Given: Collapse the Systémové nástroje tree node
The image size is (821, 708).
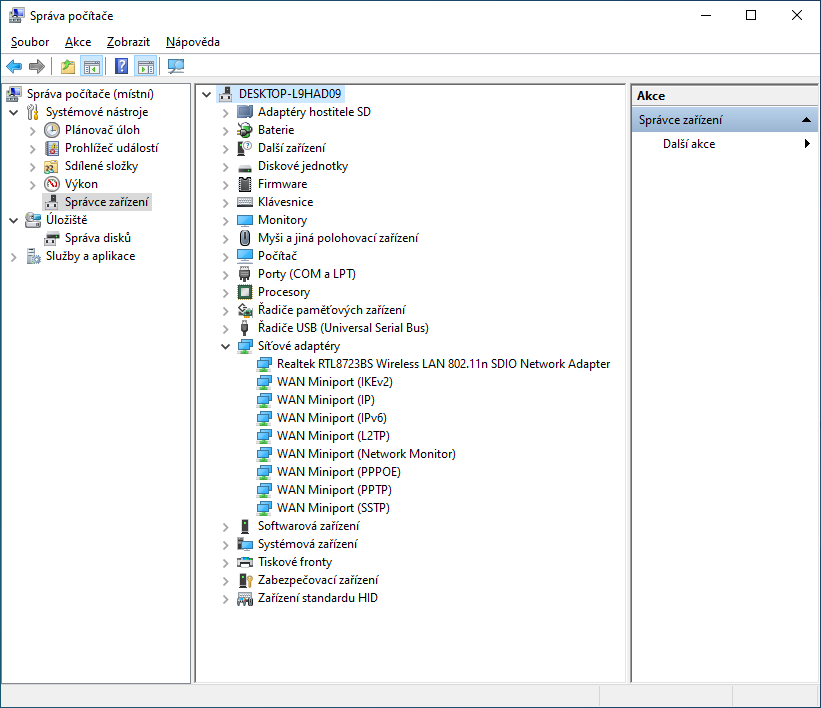Looking at the screenshot, I should click(14, 112).
